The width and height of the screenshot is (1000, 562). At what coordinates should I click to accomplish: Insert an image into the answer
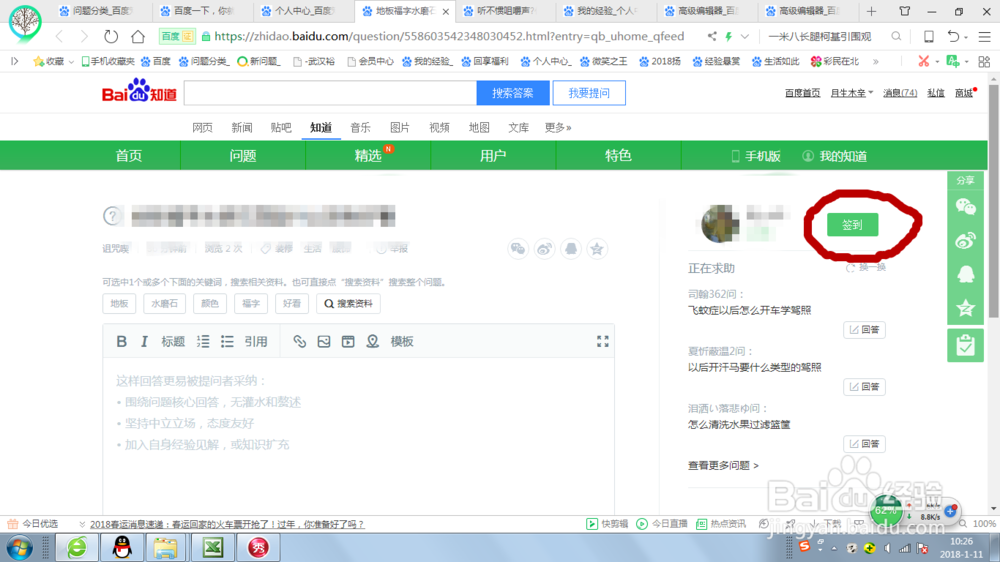click(324, 342)
